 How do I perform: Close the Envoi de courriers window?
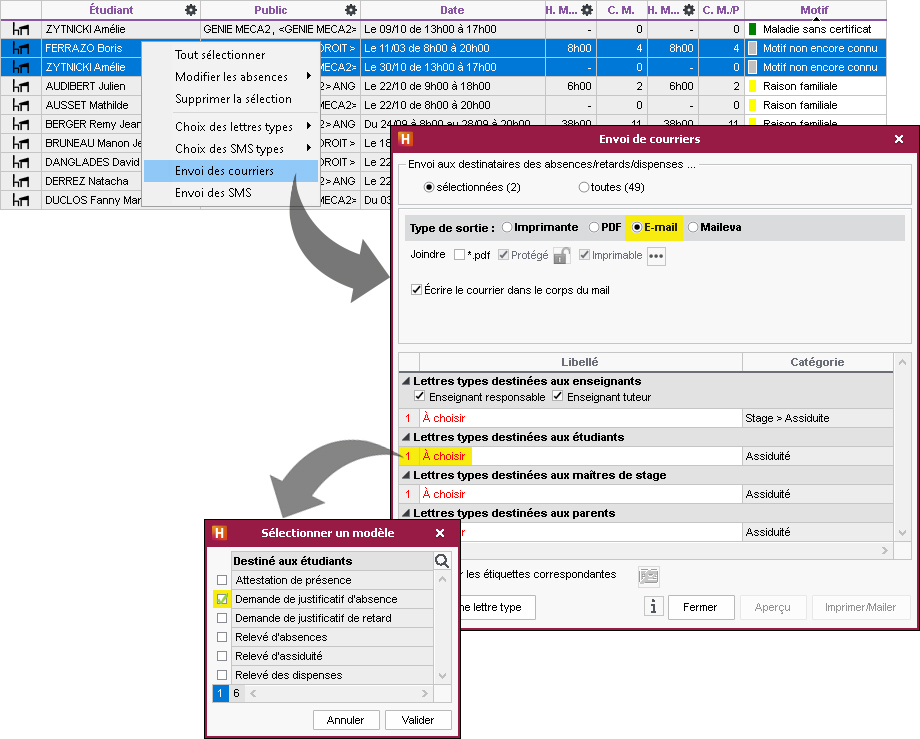tap(899, 139)
